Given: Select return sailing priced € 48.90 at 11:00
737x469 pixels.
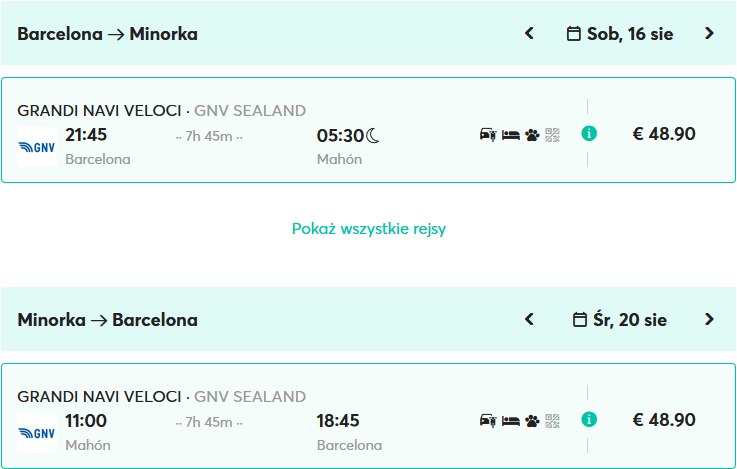Looking at the screenshot, I should [664, 420].
